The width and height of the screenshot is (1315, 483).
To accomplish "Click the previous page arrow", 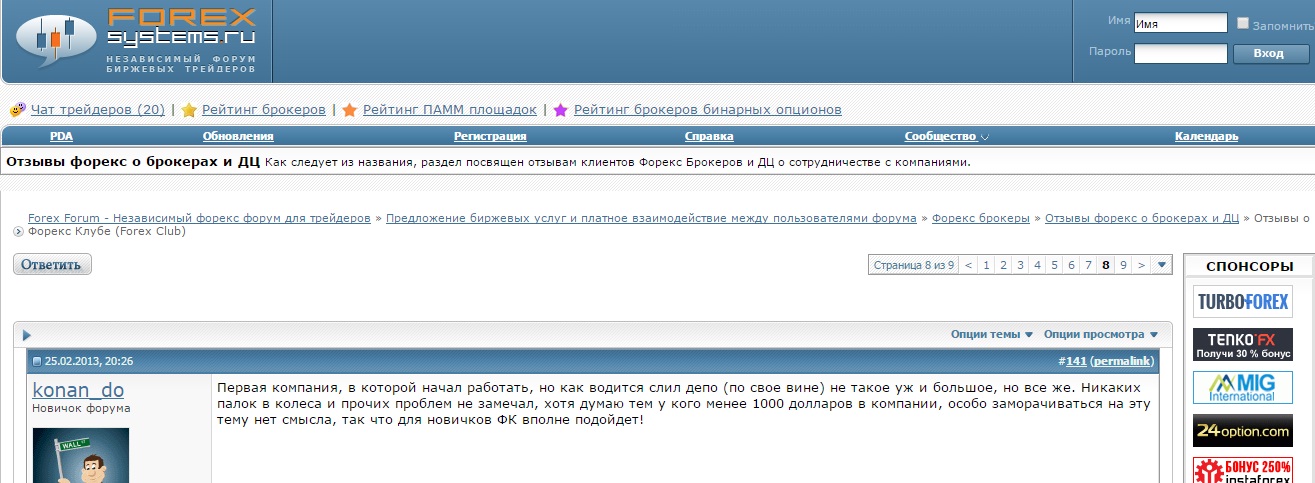I will coord(968,265).
